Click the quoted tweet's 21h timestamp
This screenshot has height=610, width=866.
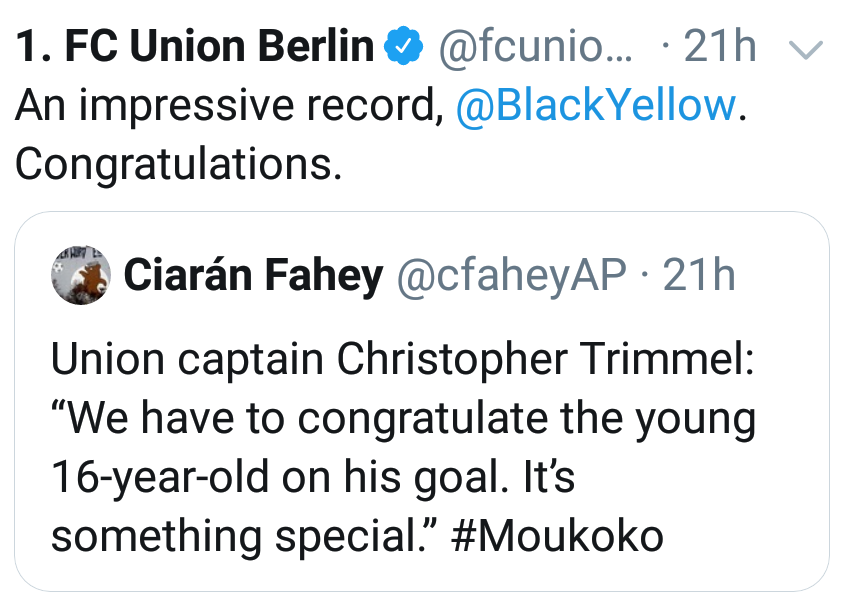click(699, 275)
